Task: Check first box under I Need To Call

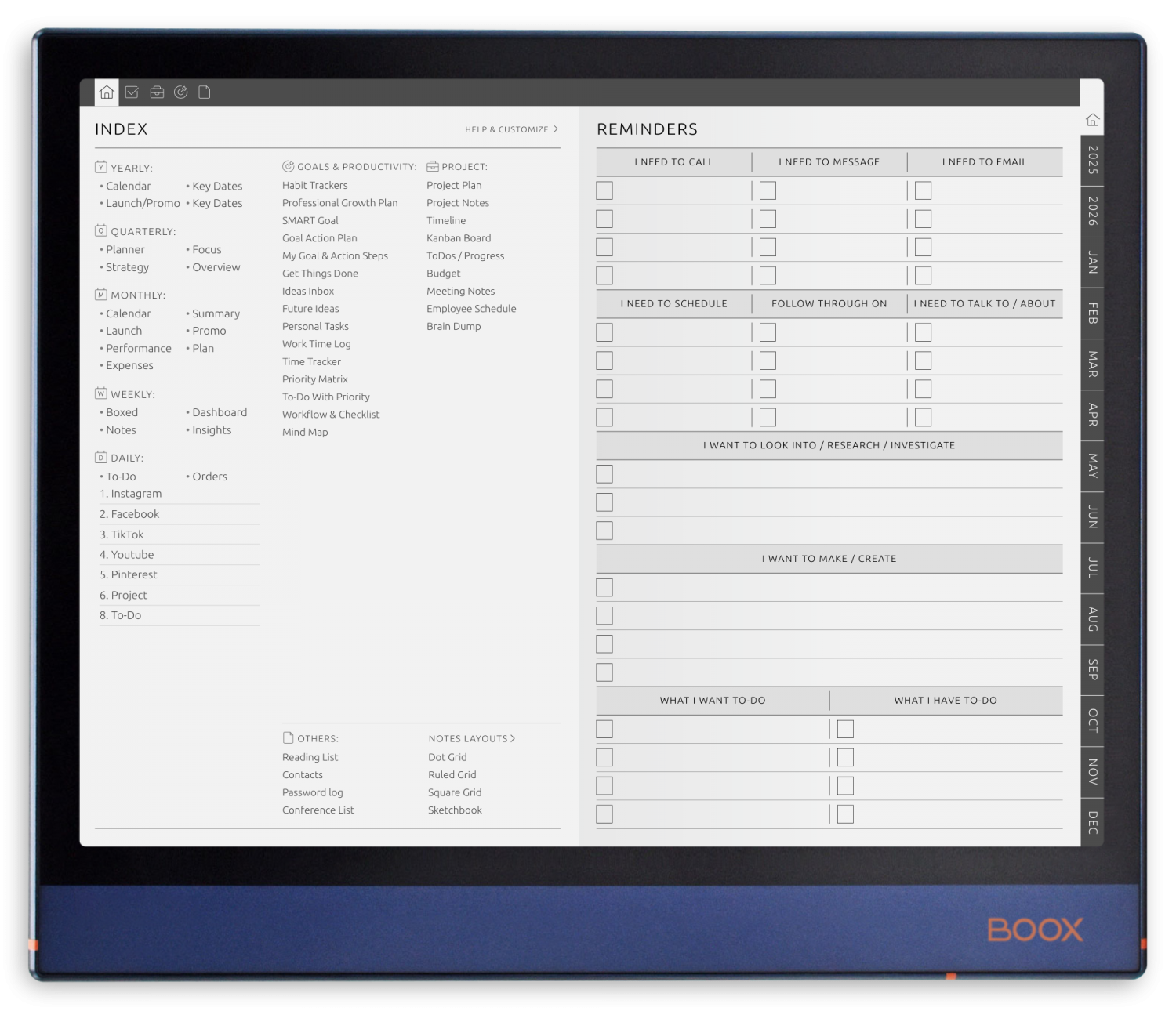Action: (604, 190)
